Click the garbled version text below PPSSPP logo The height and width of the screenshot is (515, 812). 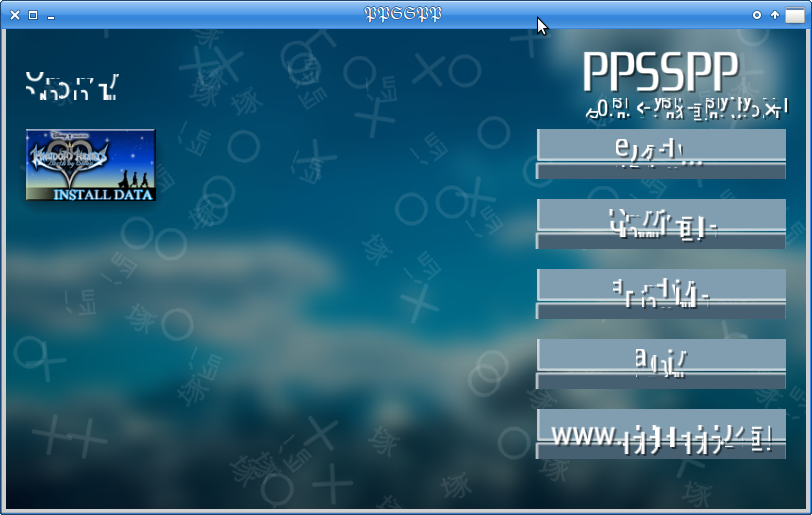coord(687,108)
